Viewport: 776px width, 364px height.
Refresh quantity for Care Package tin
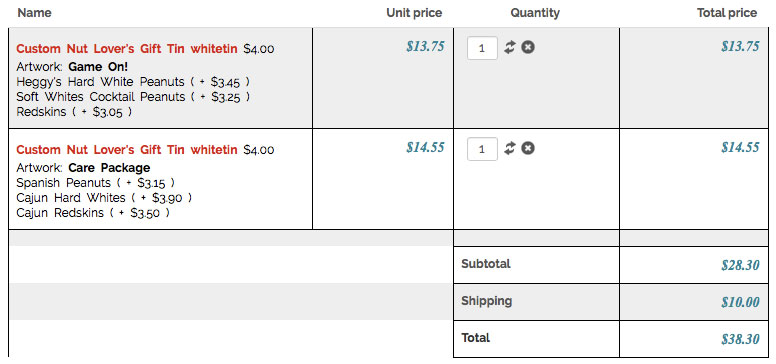tap(510, 148)
